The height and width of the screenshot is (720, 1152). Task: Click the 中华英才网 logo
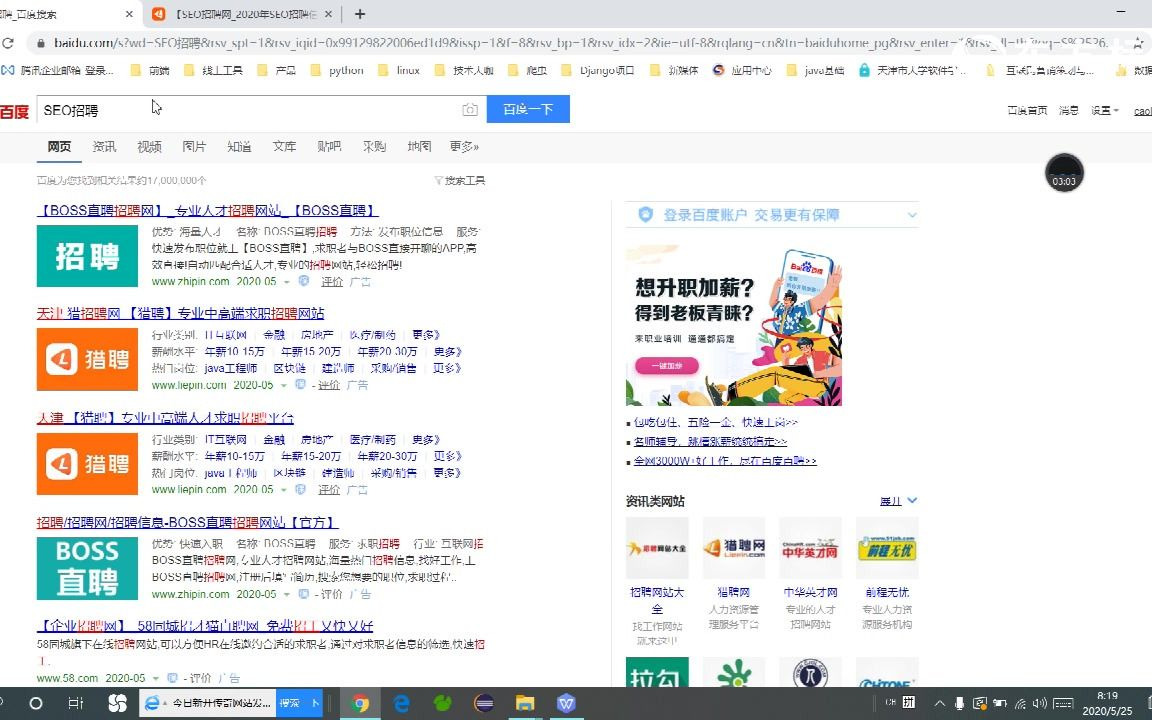[810, 548]
